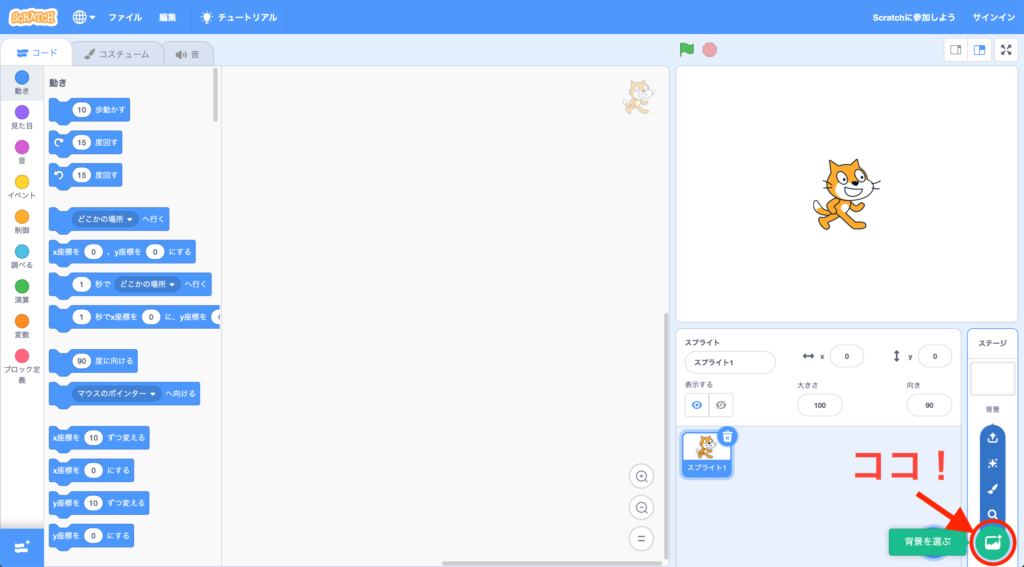Screen dimensions: 1024x567
Task: Select the ステージ backdrop thumbnail
Action: coord(992,379)
